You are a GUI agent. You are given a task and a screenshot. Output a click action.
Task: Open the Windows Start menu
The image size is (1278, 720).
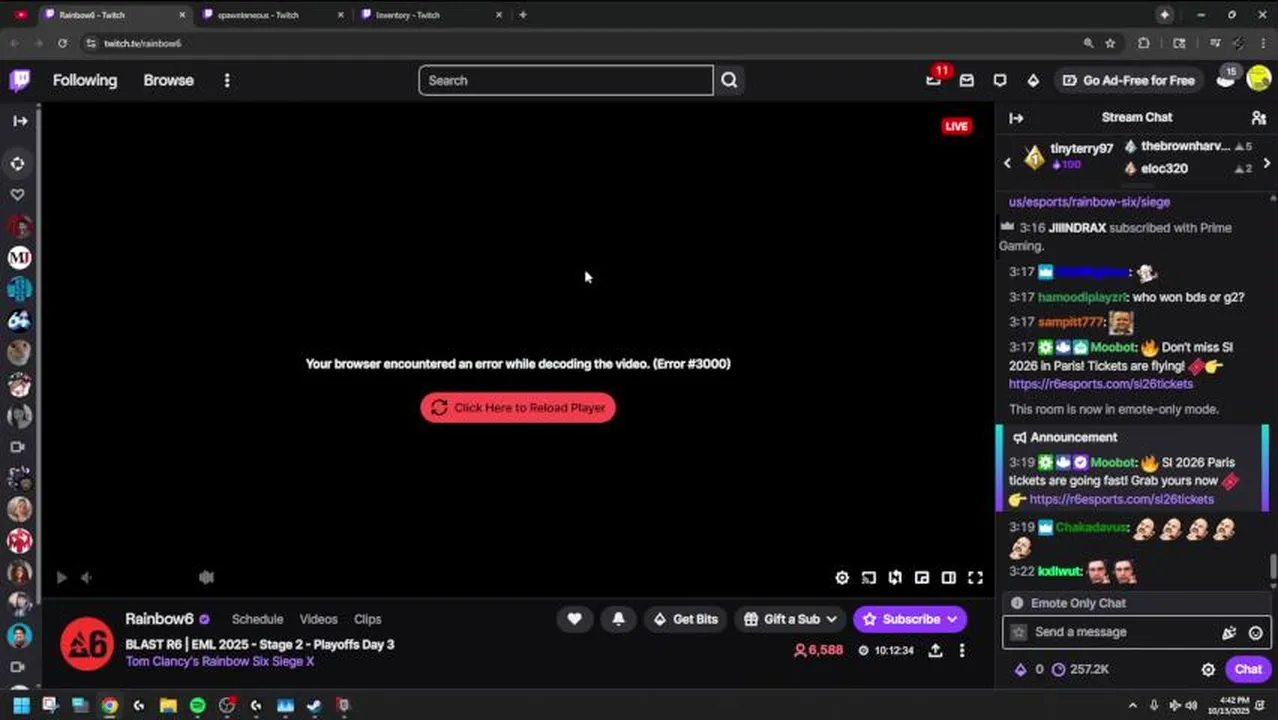tap(21, 705)
